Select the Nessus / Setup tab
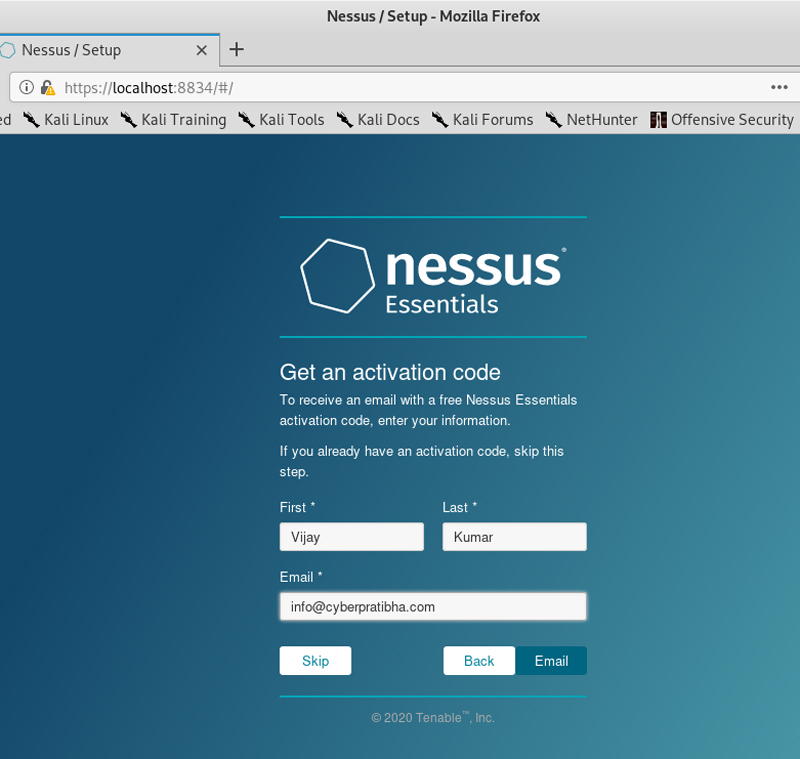The width and height of the screenshot is (800, 759). coord(109,50)
